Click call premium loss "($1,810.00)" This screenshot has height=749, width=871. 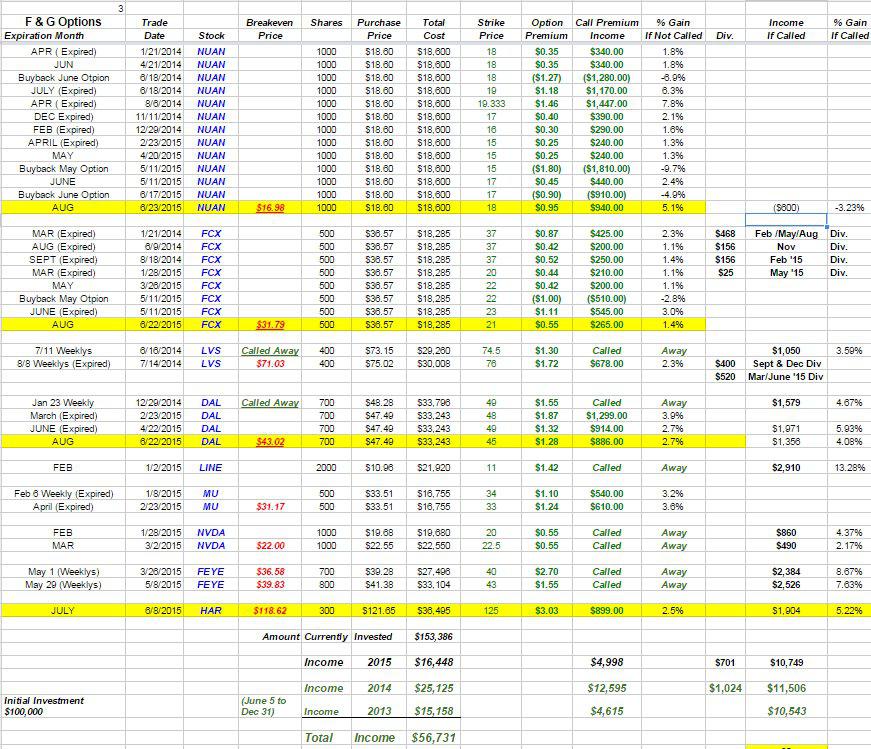point(607,169)
